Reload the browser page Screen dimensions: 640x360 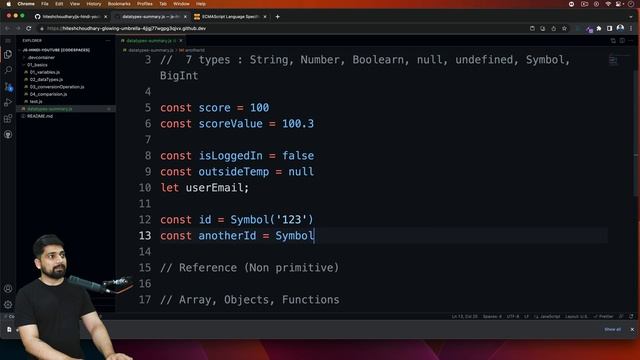28,28
